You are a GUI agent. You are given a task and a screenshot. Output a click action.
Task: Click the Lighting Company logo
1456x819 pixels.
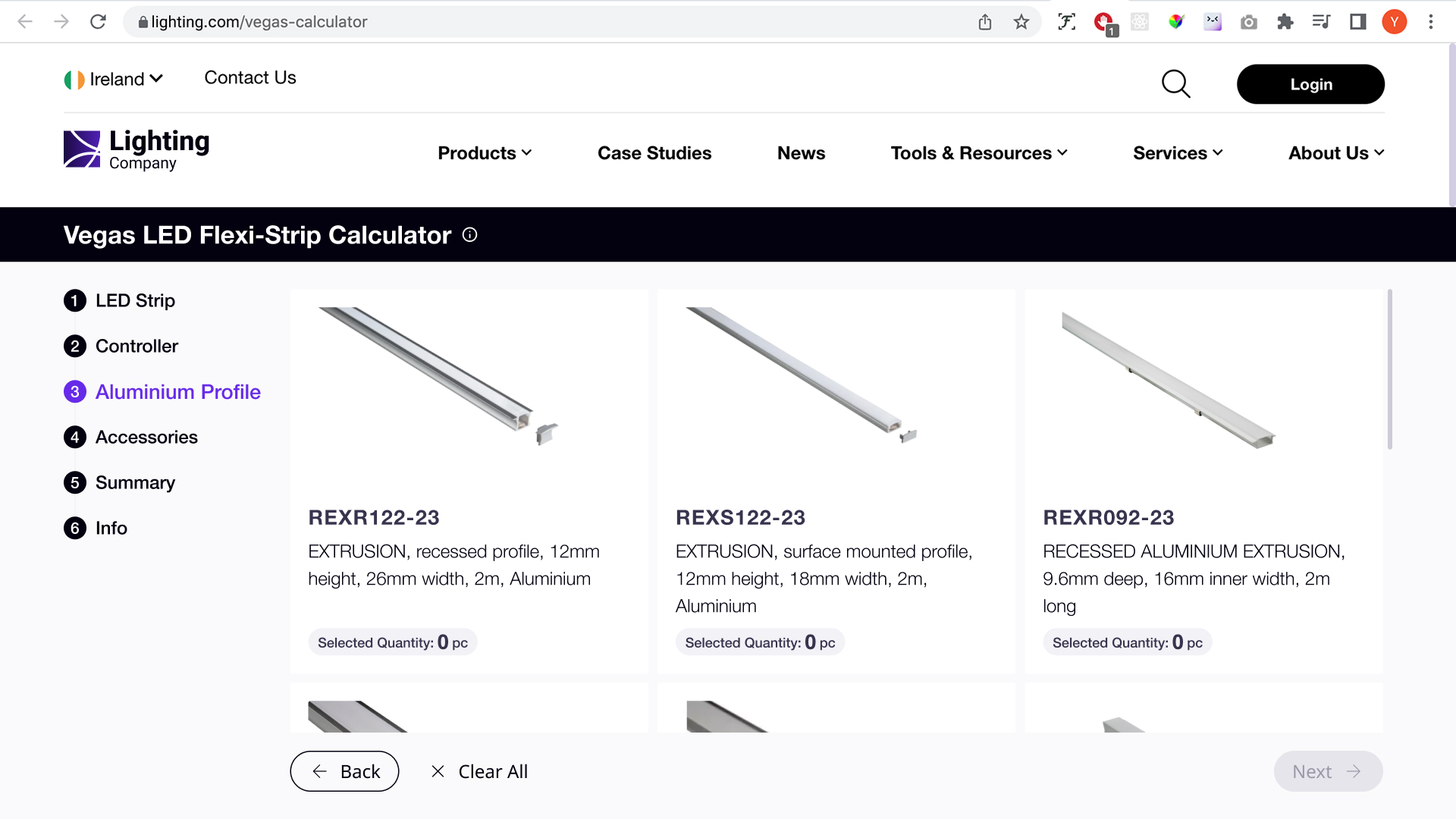click(x=136, y=150)
